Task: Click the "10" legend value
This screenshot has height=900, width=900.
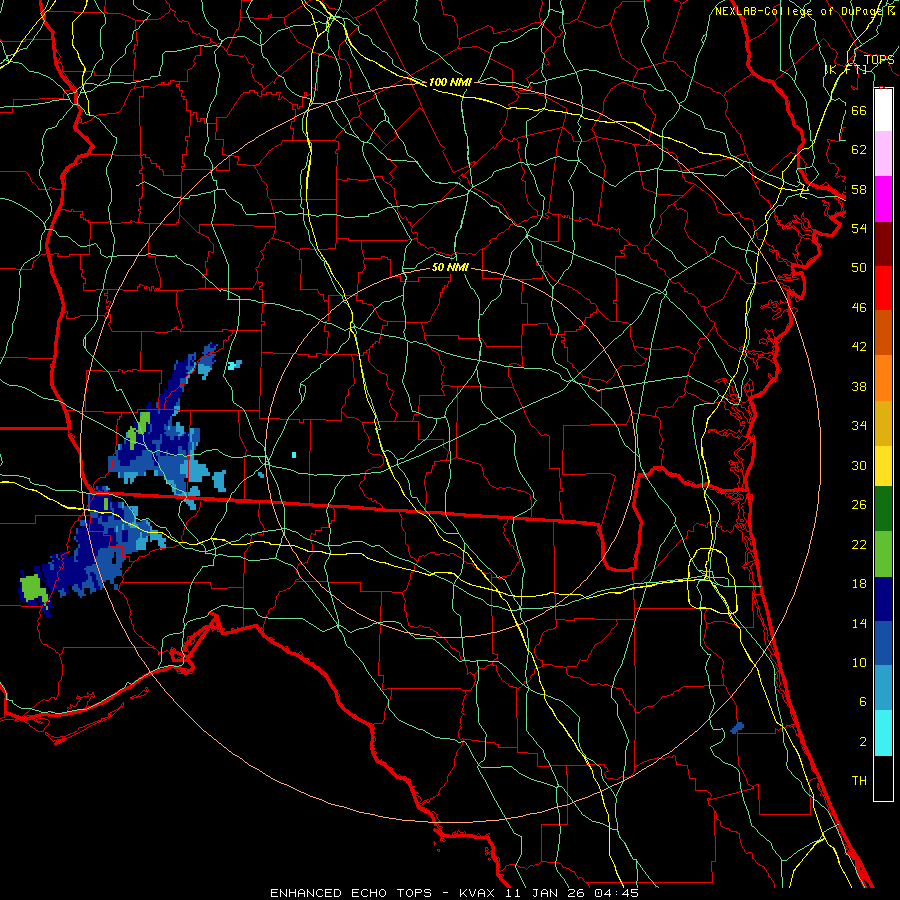Action: (x=859, y=663)
